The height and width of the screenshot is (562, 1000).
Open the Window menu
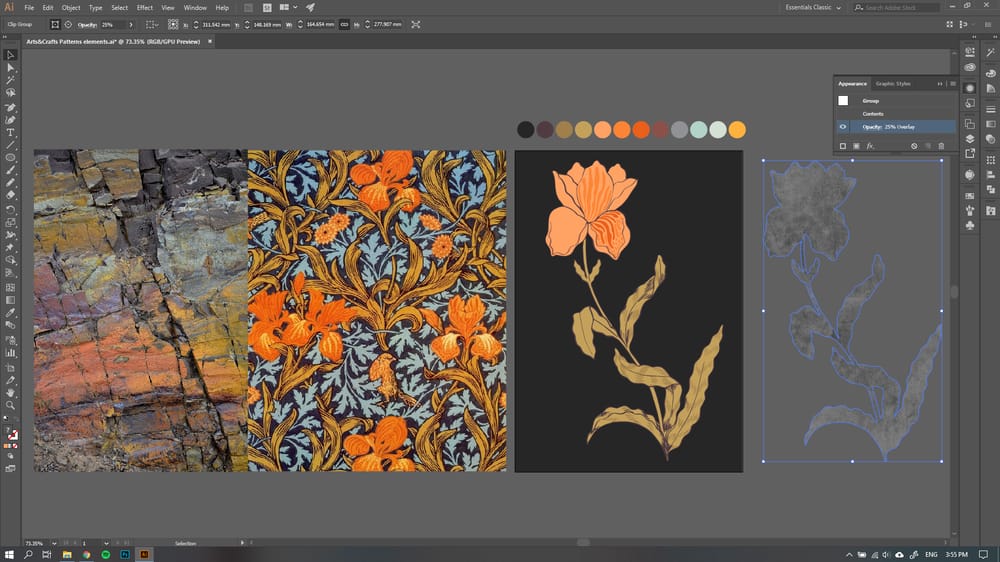195,8
